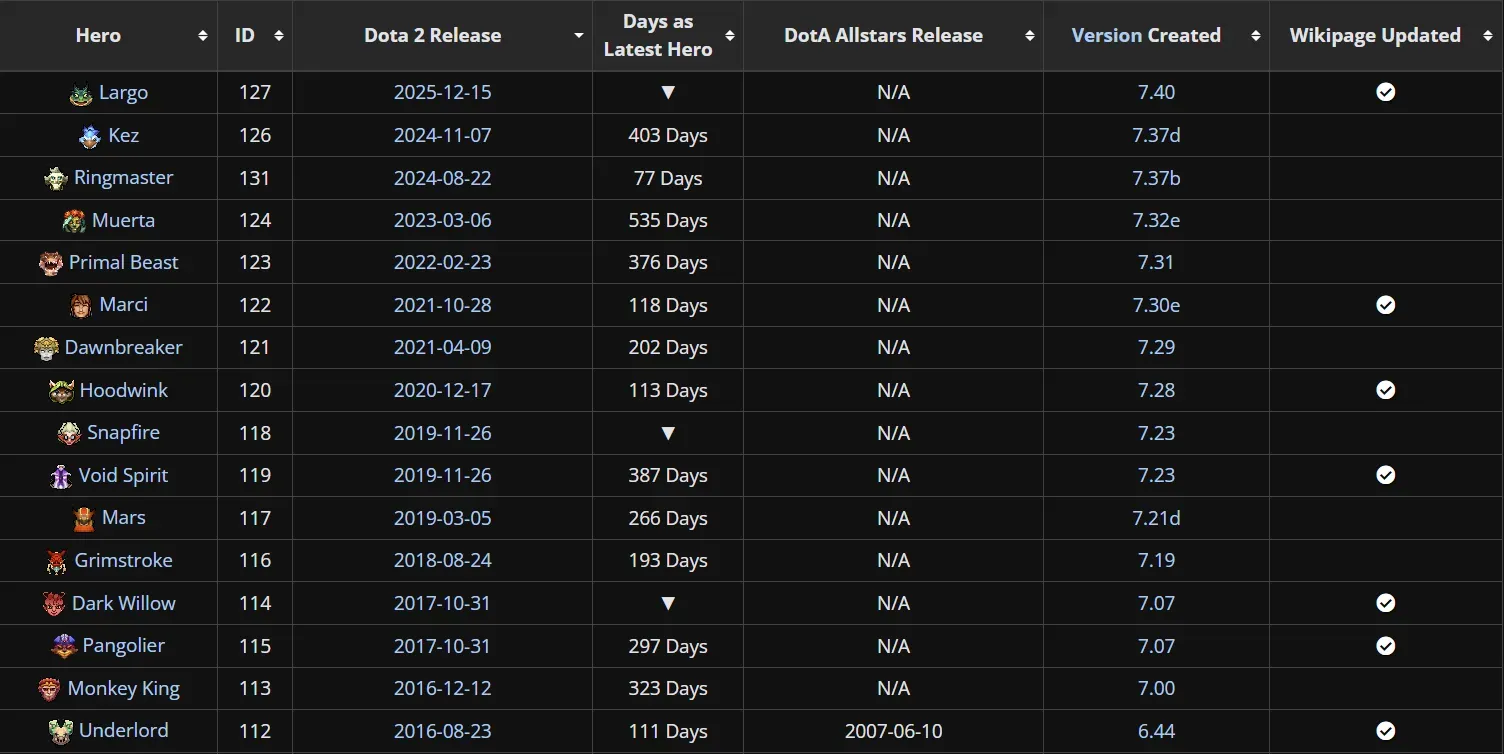Click the Kez hero icon
The width and height of the screenshot is (1504, 754).
90,136
